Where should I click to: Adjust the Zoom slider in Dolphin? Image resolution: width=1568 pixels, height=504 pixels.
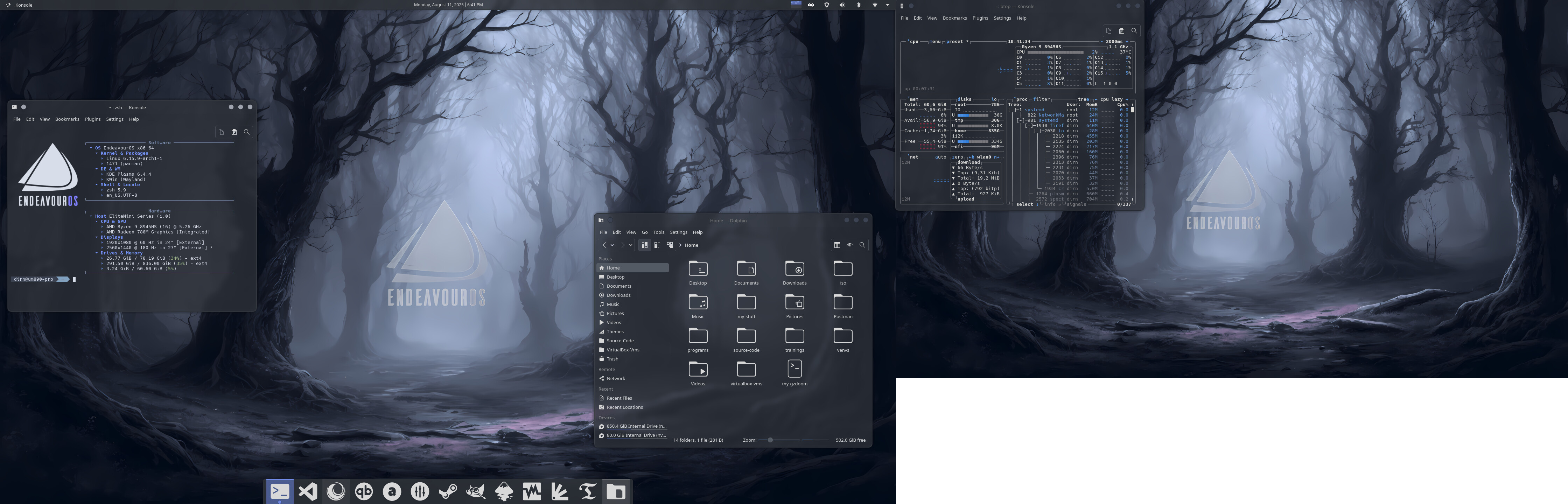tap(770, 440)
